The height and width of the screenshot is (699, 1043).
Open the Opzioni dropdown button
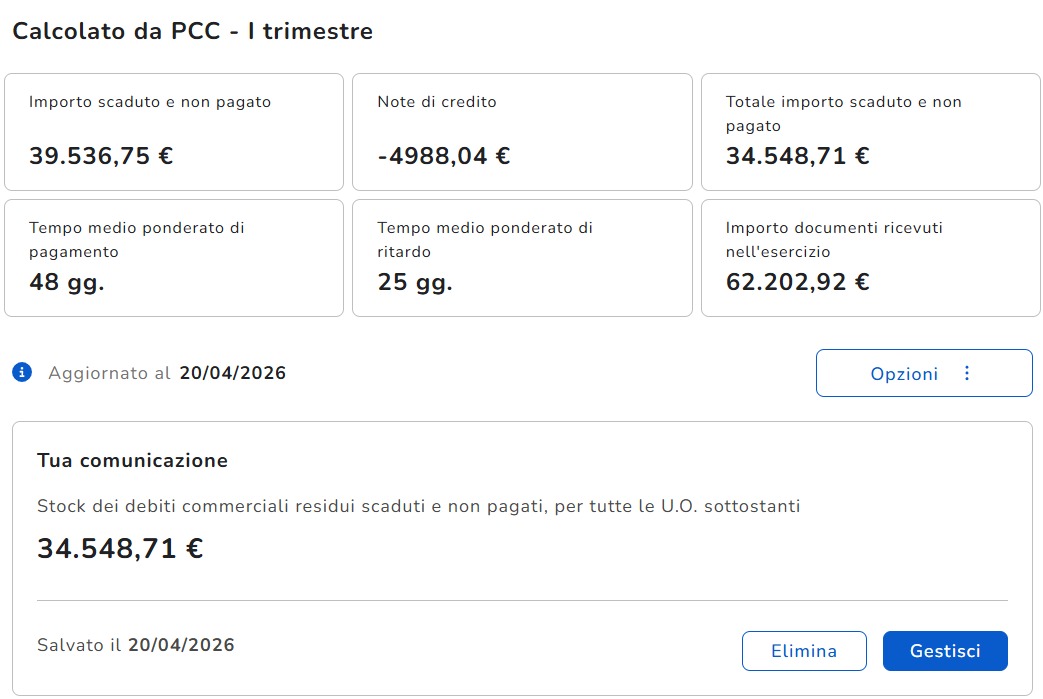tap(924, 373)
